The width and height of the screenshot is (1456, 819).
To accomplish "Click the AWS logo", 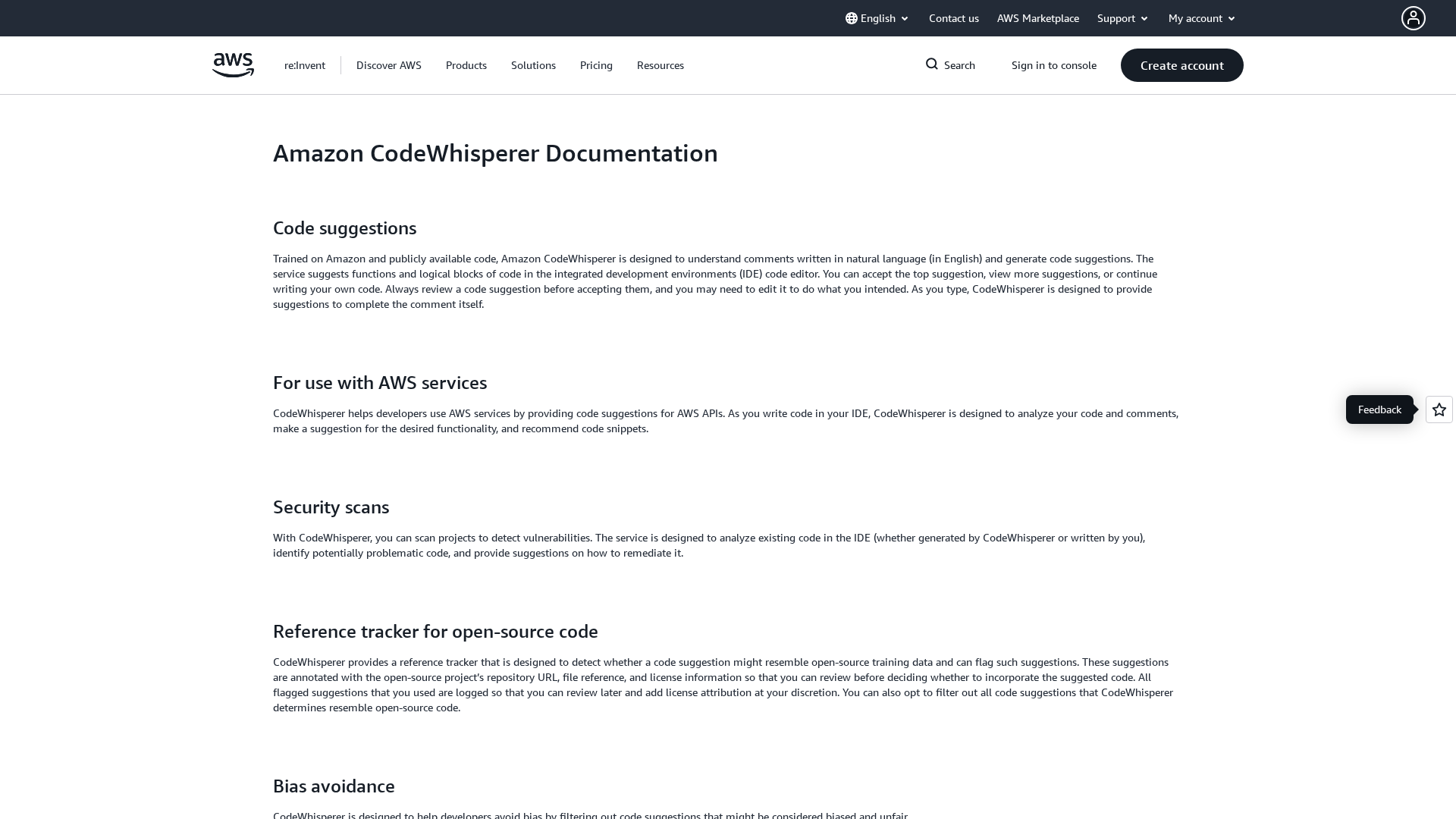I will pos(233,65).
